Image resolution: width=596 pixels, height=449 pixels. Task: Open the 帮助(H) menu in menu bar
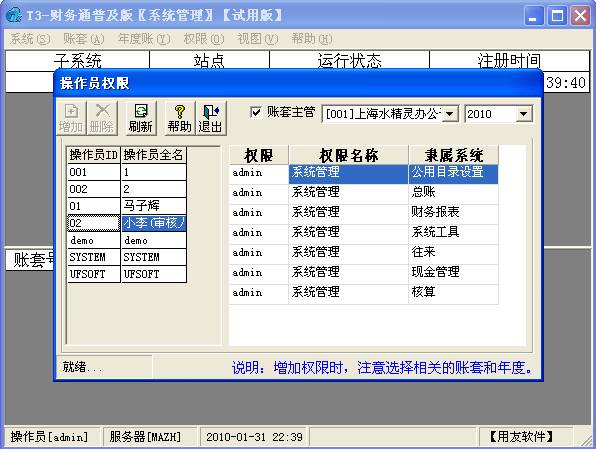tap(312, 39)
